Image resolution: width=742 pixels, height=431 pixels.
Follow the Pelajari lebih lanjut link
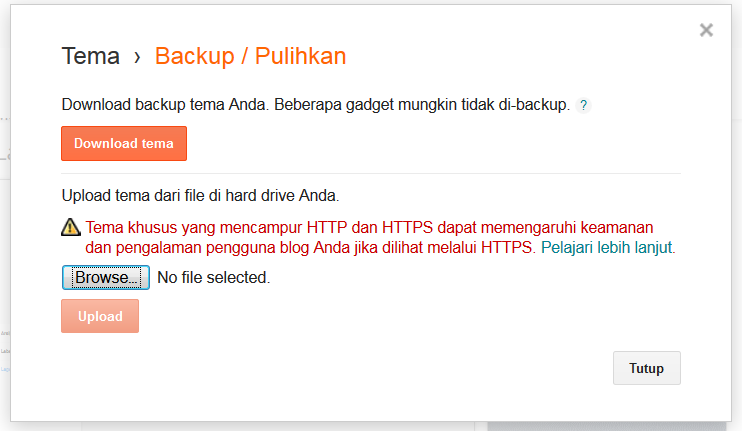pos(608,247)
